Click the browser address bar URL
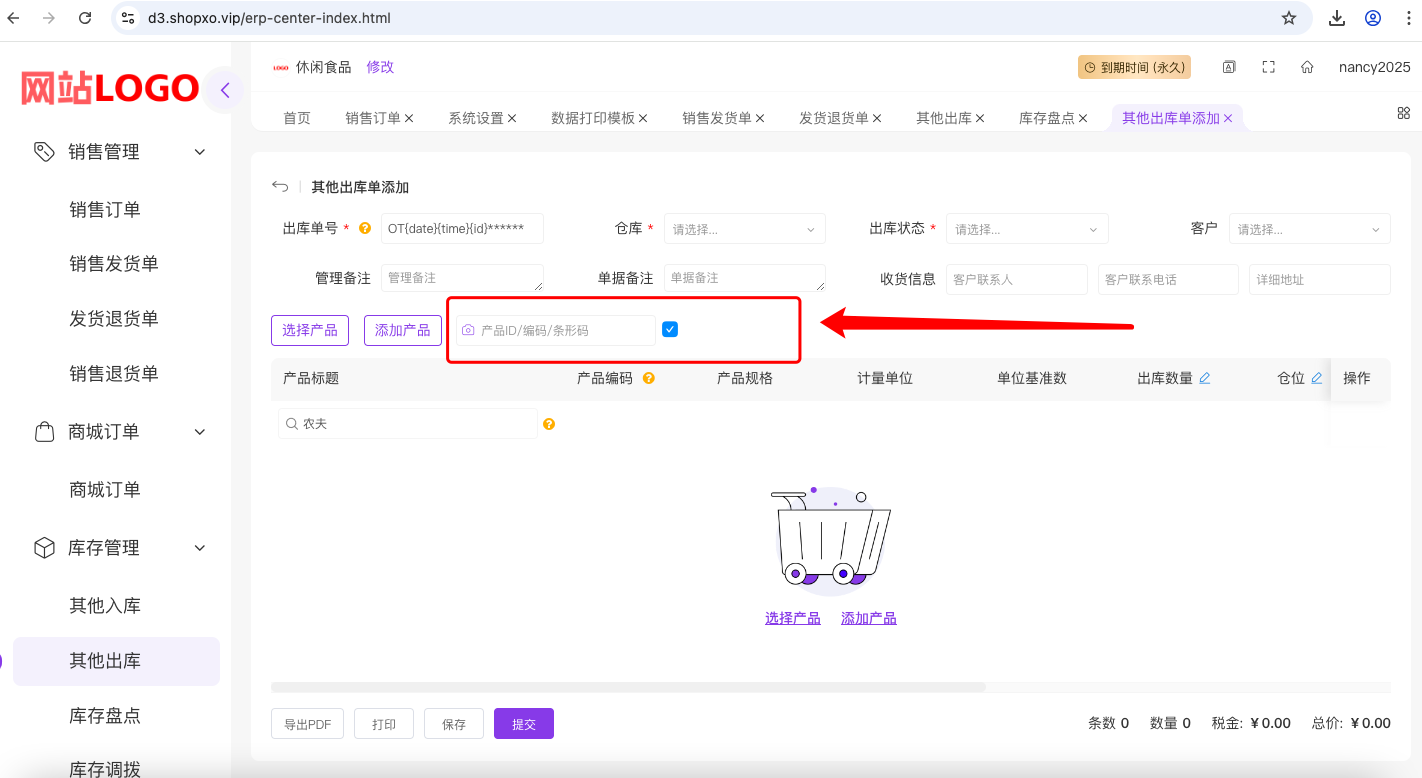The height and width of the screenshot is (778, 1422). point(269,18)
